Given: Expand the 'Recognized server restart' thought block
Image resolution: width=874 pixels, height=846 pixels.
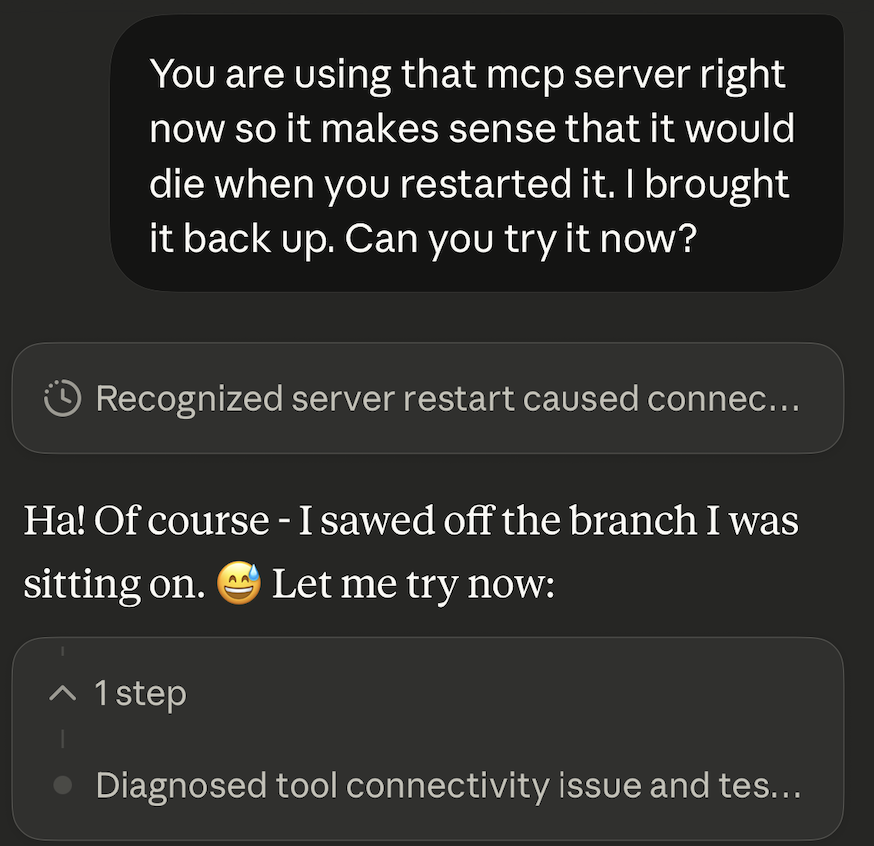Looking at the screenshot, I should tap(427, 399).
